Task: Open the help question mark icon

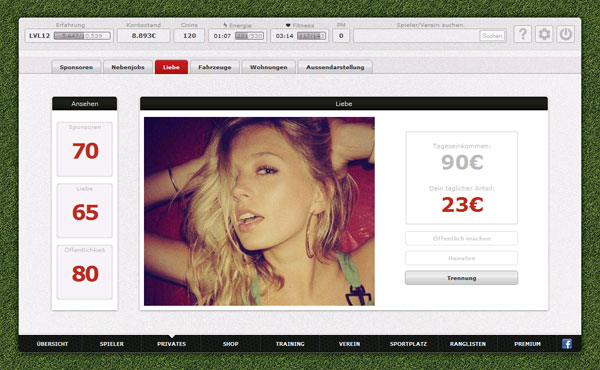Action: [523, 34]
